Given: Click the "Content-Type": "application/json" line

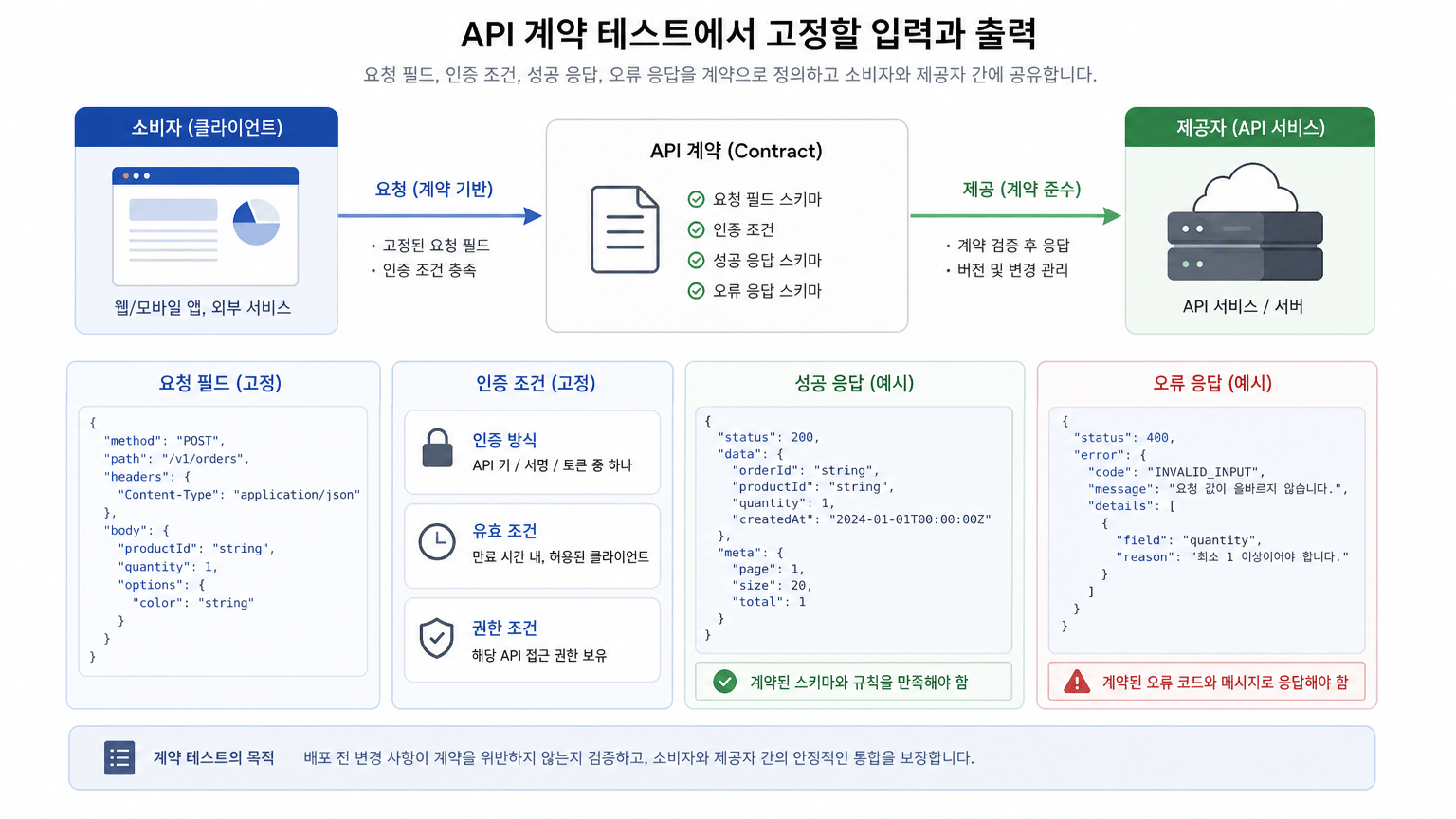Looking at the screenshot, I should pos(239,495).
